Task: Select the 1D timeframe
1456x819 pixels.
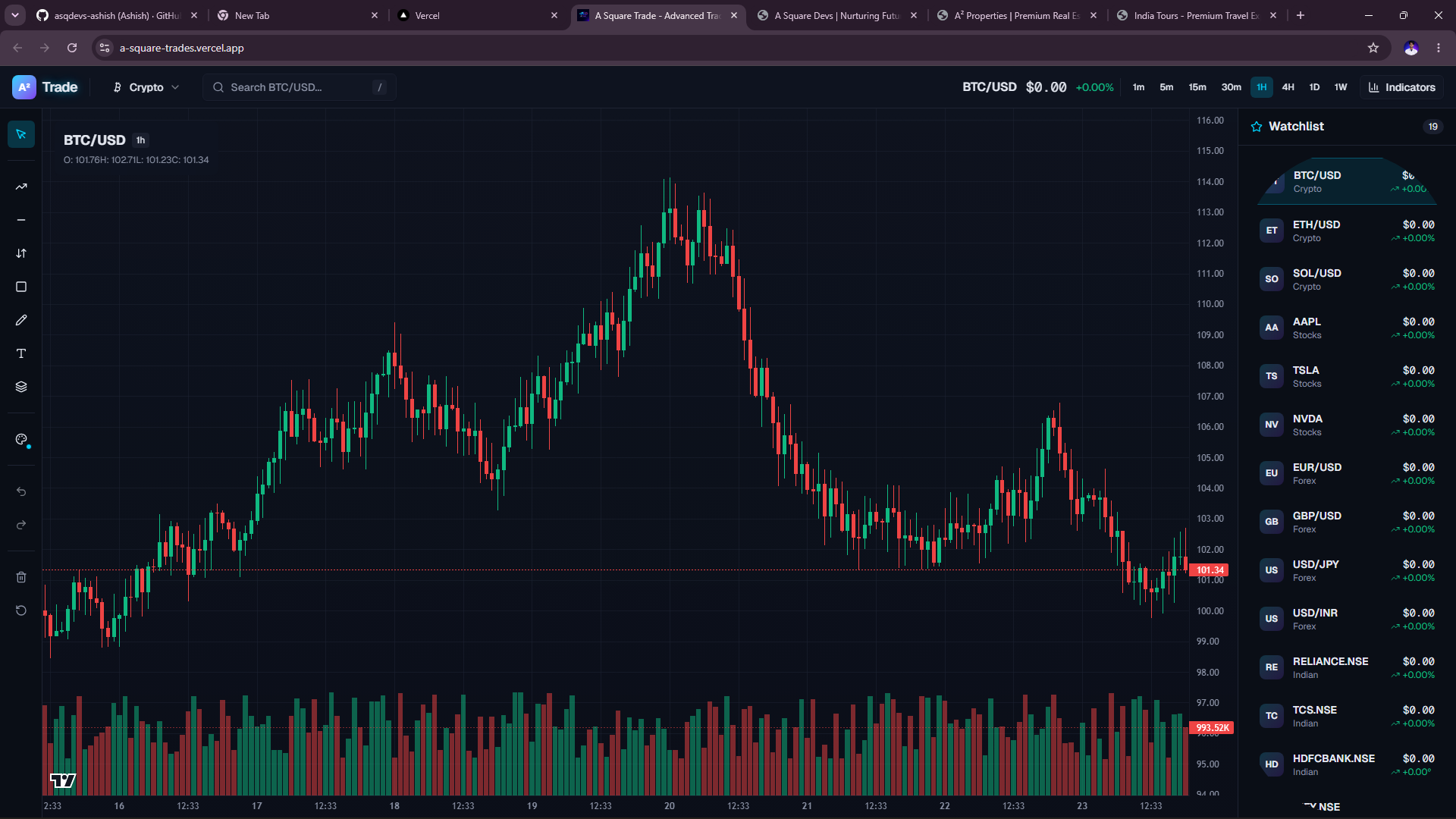Action: click(x=1314, y=87)
